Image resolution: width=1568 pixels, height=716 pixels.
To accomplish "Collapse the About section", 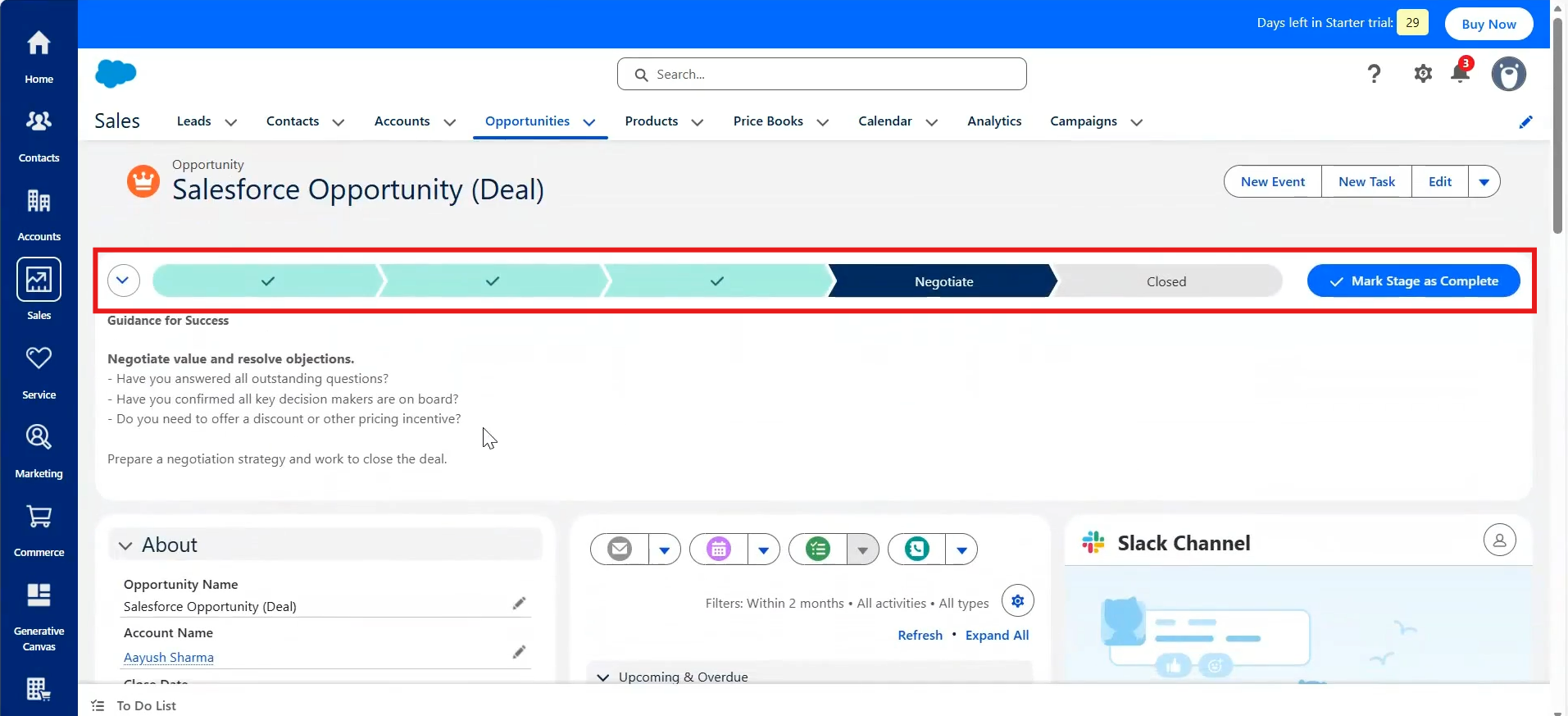I will pos(125,545).
